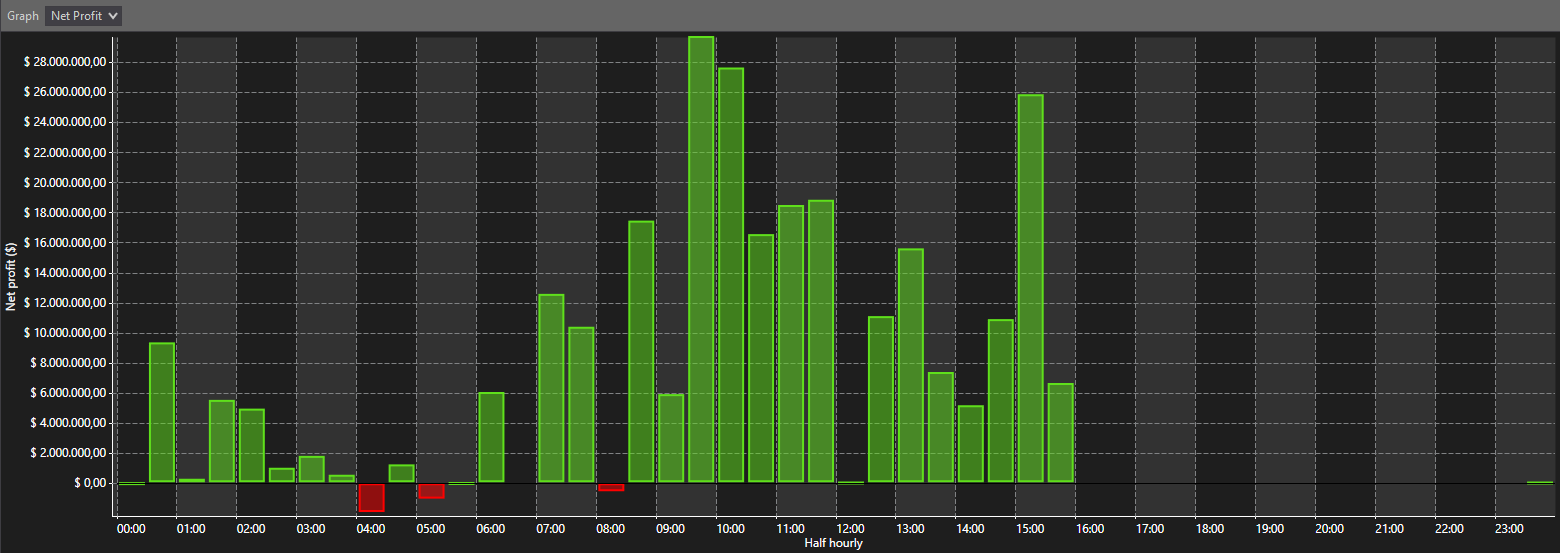
Task: Click the 22:00 time axis label
Action: pyautogui.click(x=1450, y=529)
